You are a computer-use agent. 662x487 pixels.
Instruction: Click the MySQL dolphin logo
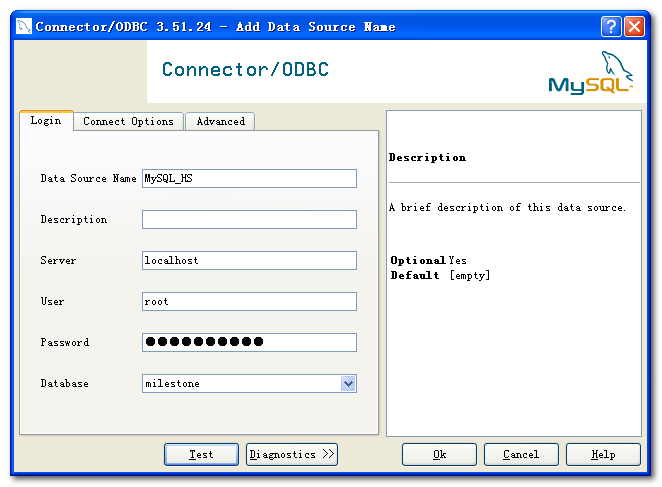590,72
